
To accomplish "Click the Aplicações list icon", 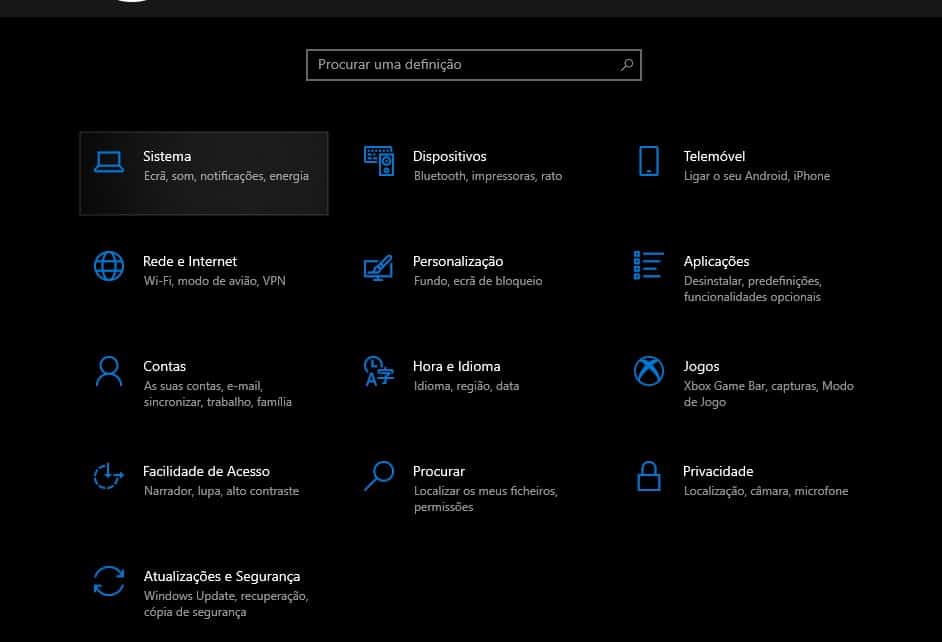I will (x=649, y=265).
